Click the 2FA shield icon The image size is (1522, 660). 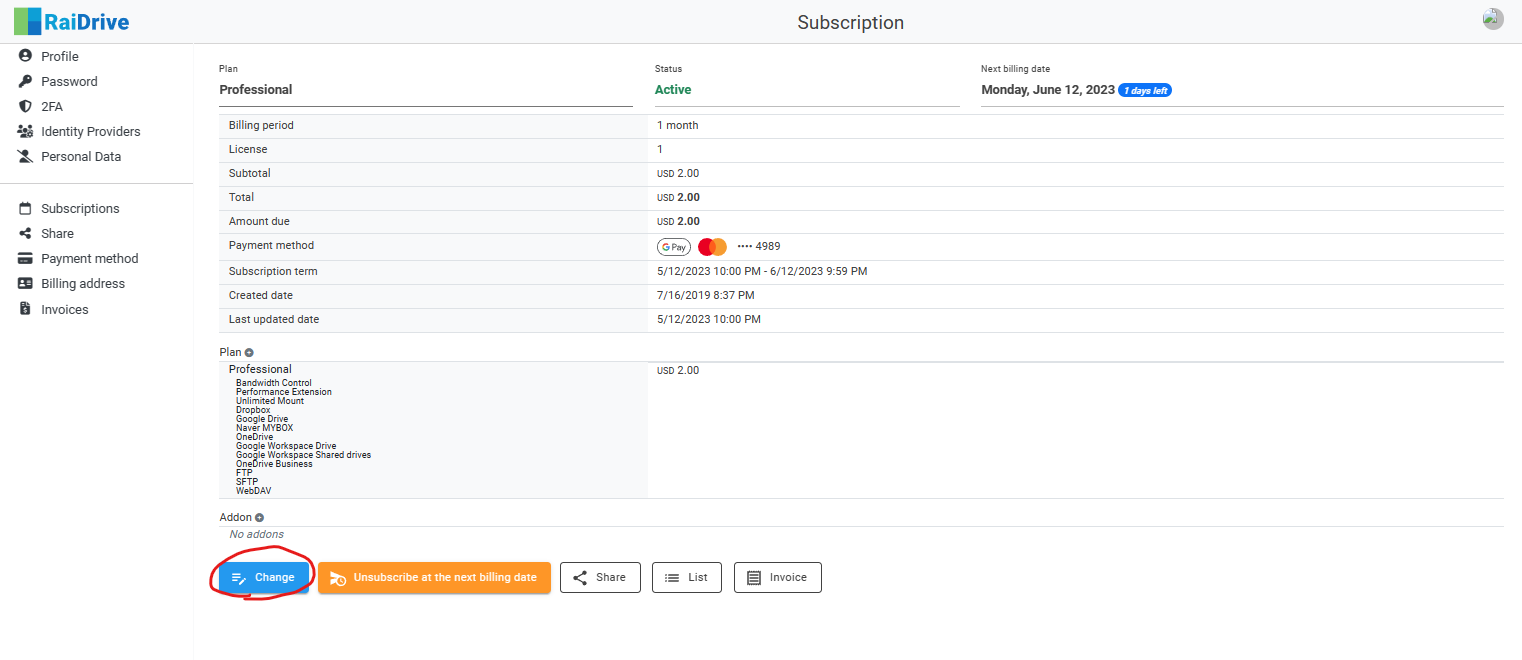(25, 106)
